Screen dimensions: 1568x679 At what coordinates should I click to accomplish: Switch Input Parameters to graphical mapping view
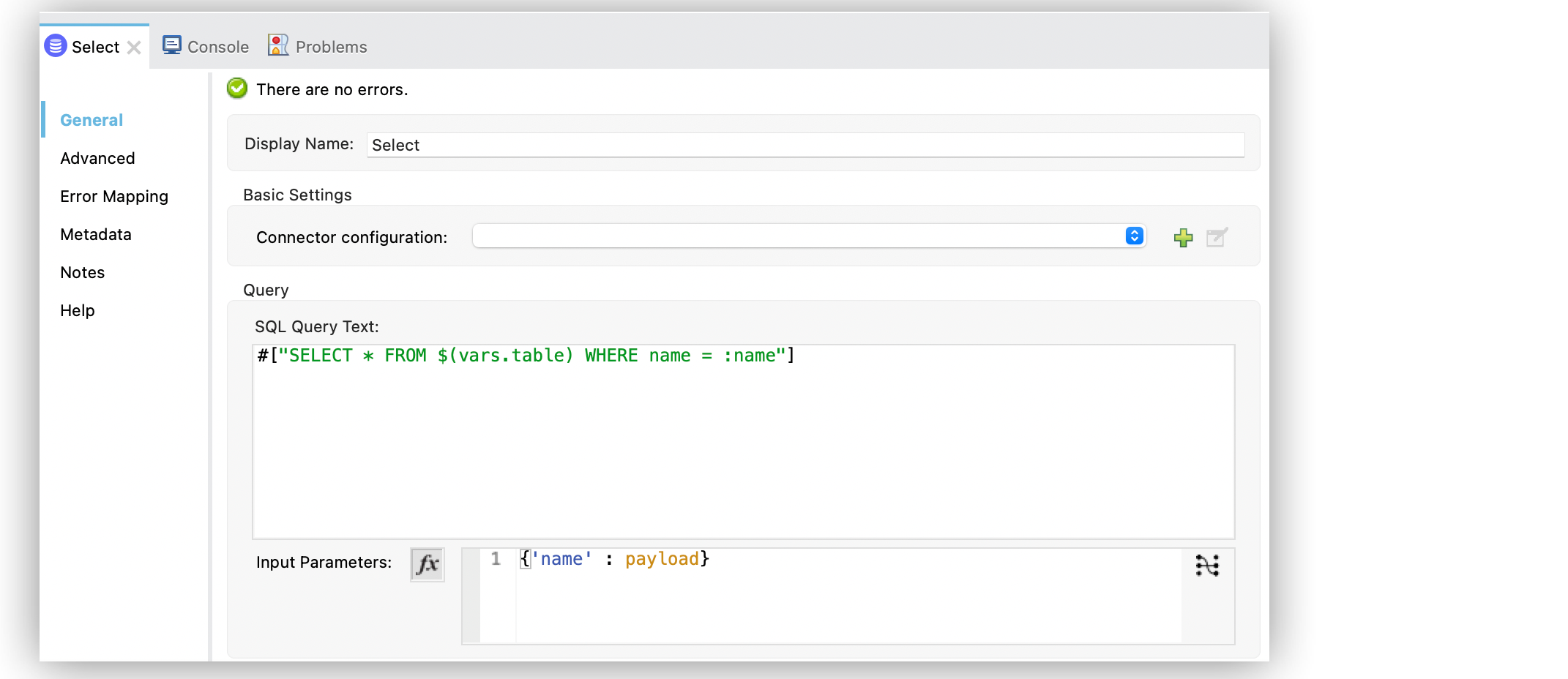click(1208, 565)
